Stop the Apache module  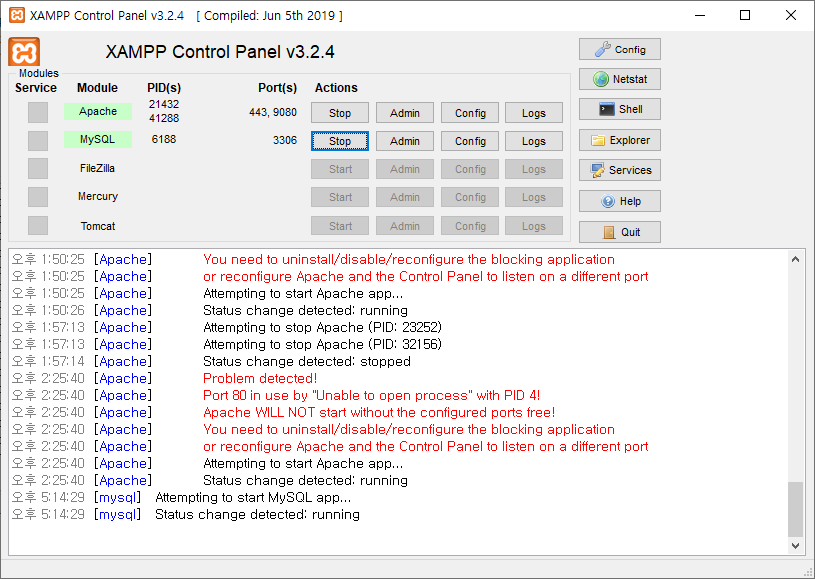(x=340, y=113)
